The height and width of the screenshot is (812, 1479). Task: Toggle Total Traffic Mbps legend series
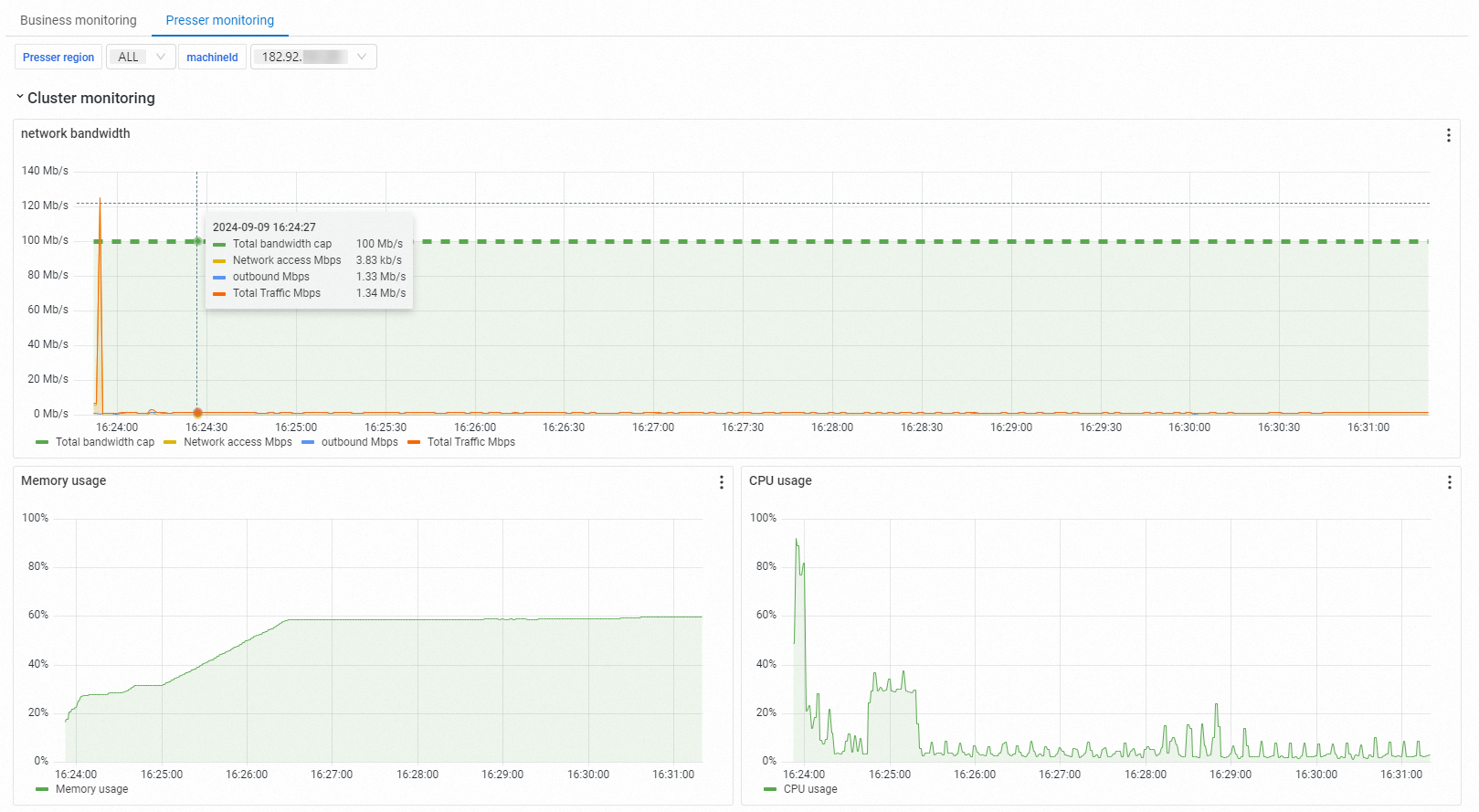point(461,442)
